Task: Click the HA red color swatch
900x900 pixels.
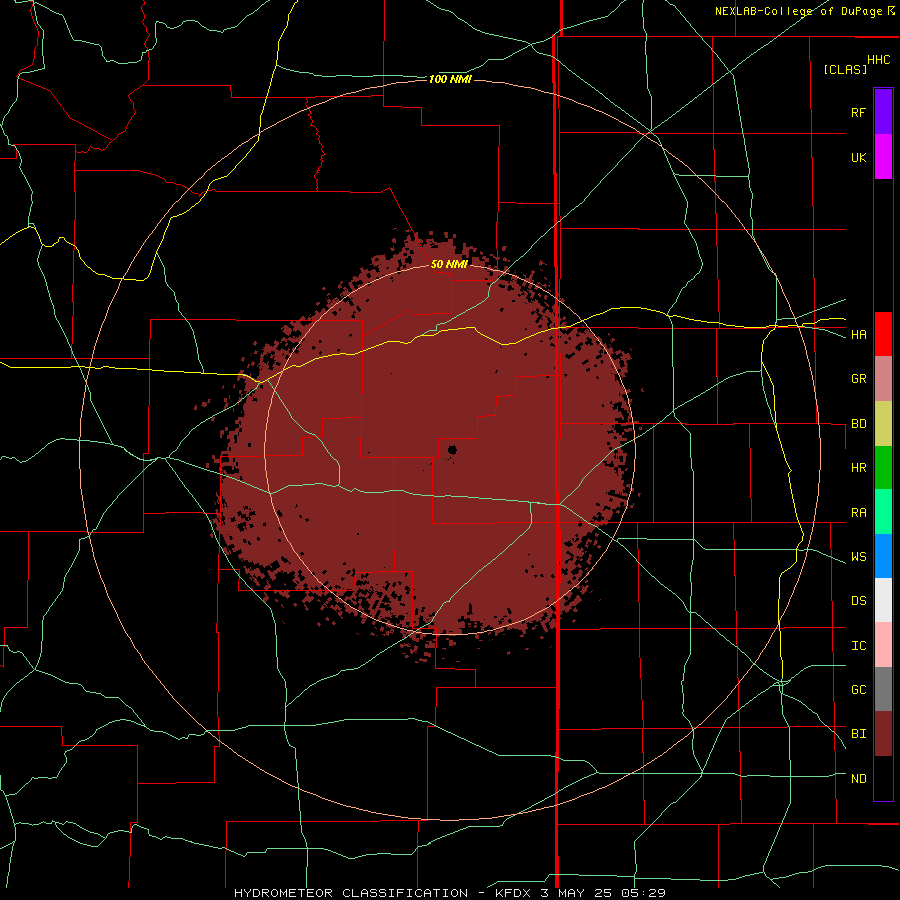Action: tap(883, 334)
